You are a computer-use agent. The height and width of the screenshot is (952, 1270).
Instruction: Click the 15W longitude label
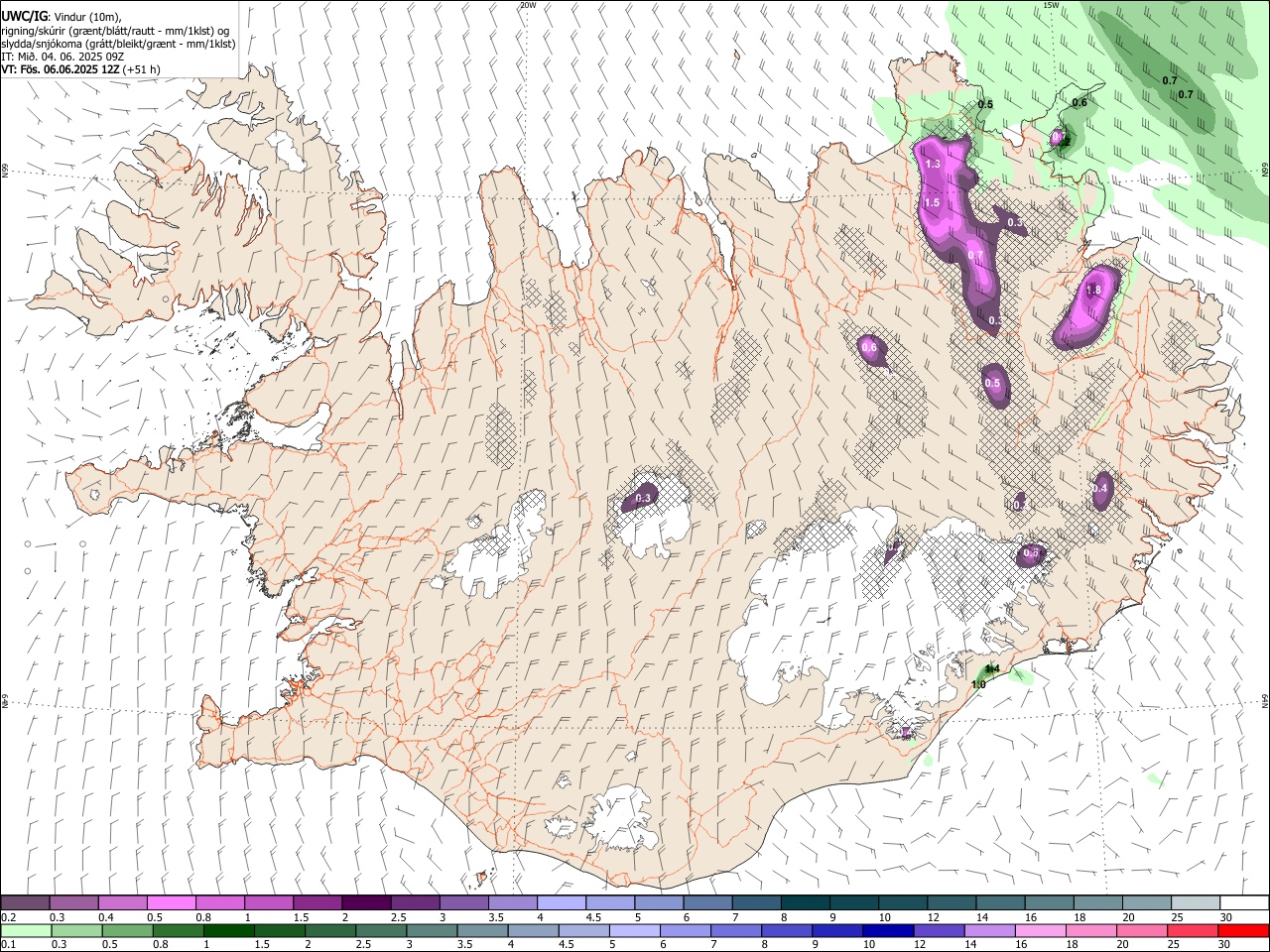1051,5
